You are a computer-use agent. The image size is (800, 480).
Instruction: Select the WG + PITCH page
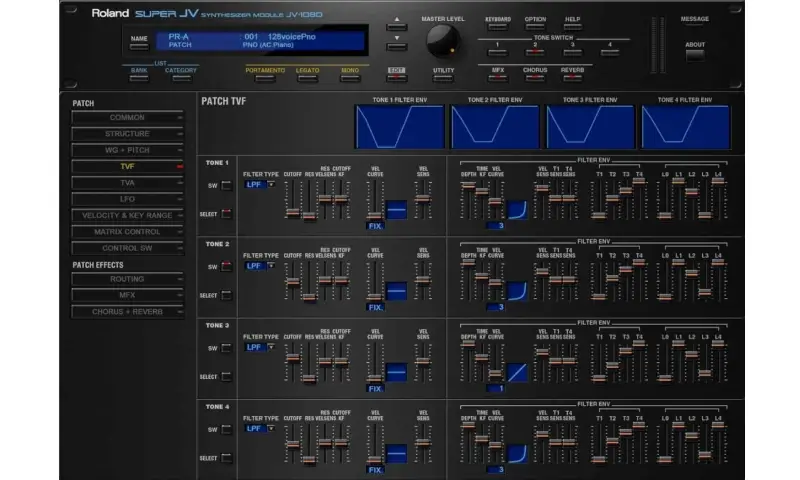pos(127,150)
